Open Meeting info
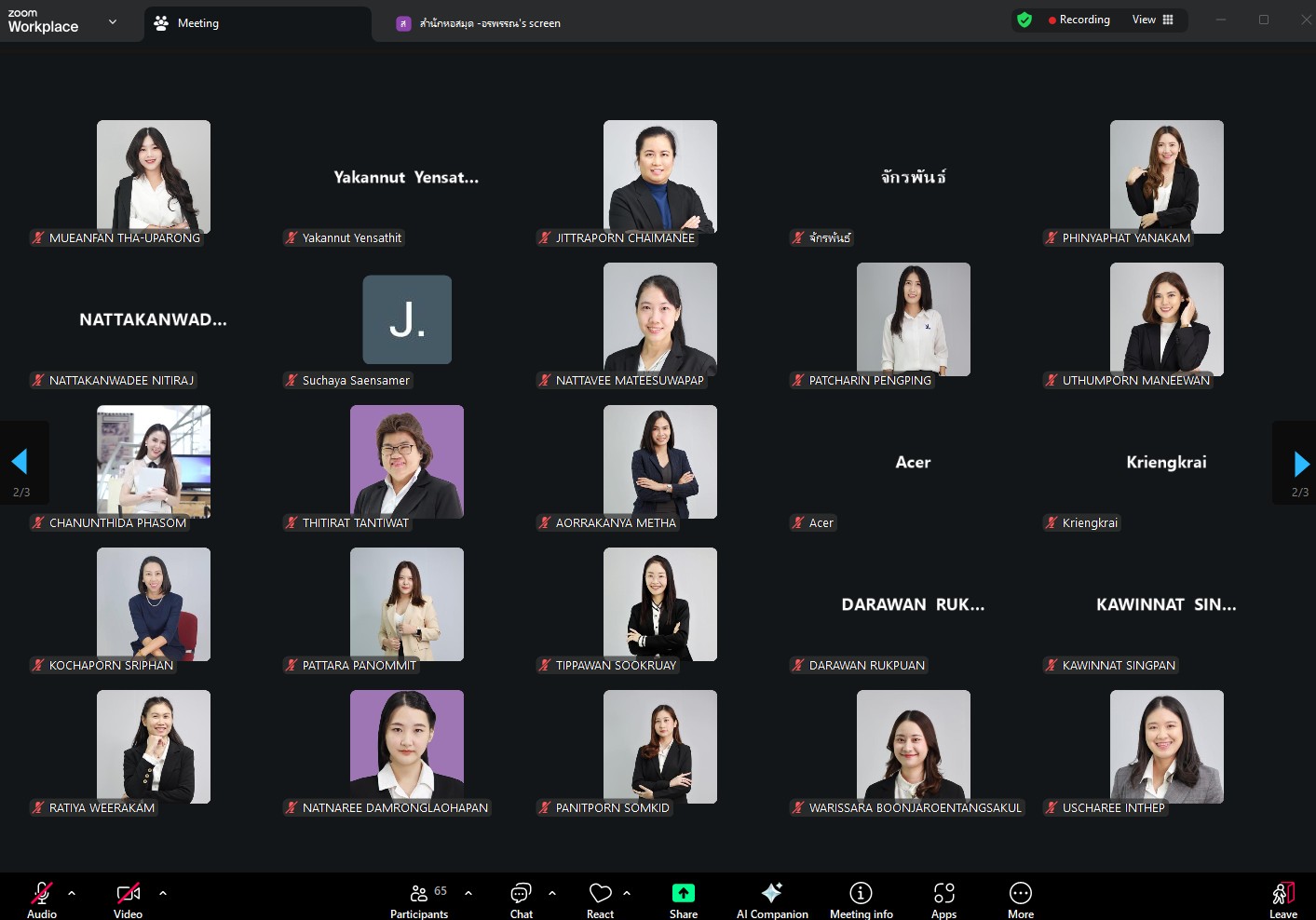 click(861, 900)
